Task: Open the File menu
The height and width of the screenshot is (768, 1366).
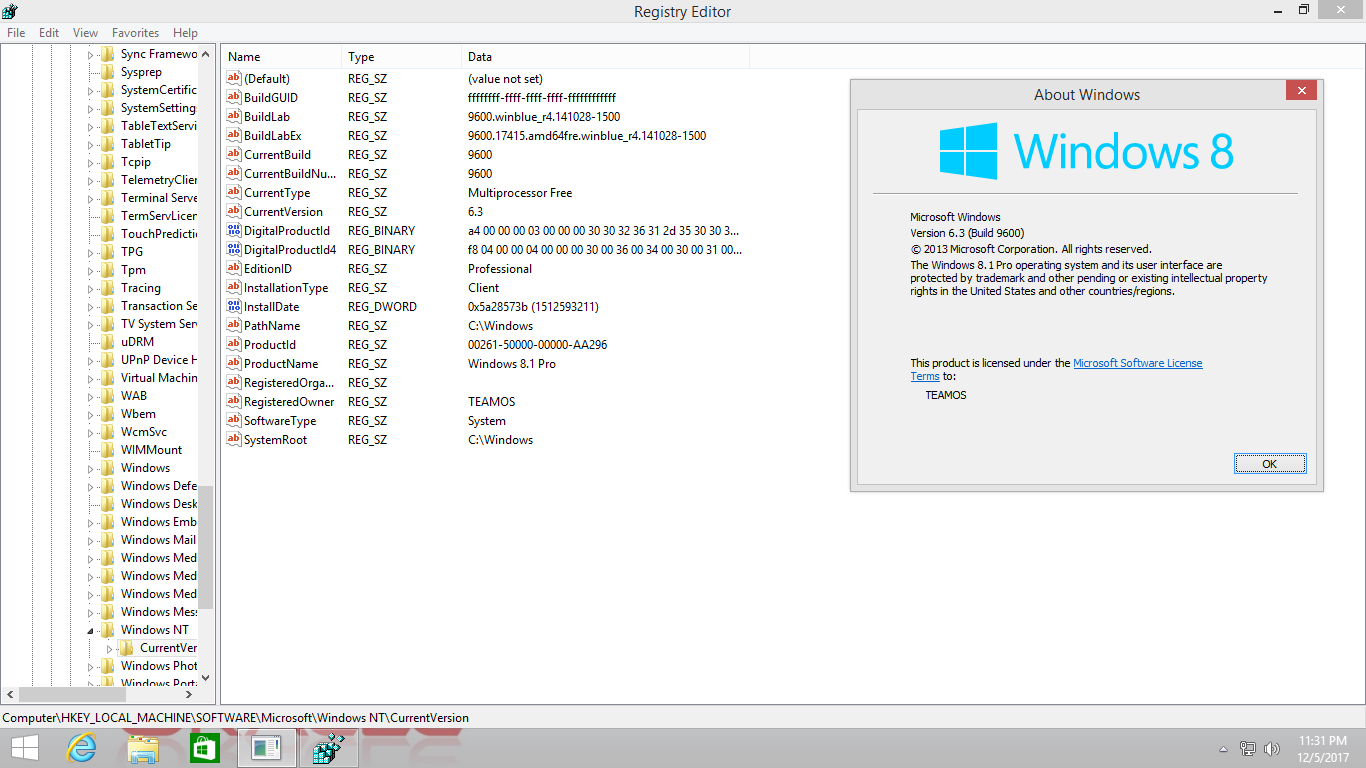Action: 16,33
